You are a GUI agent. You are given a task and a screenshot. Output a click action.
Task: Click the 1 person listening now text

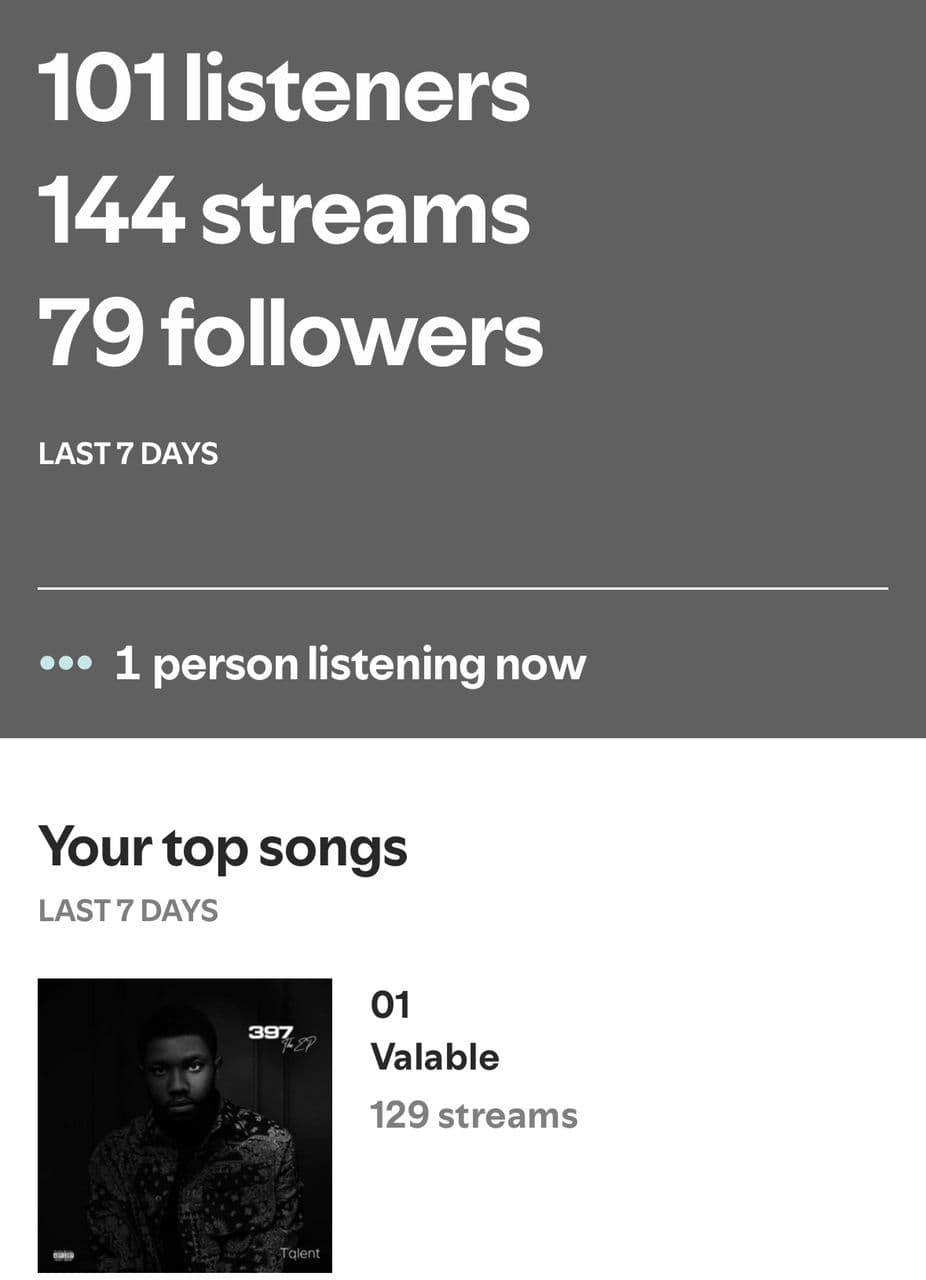click(350, 664)
